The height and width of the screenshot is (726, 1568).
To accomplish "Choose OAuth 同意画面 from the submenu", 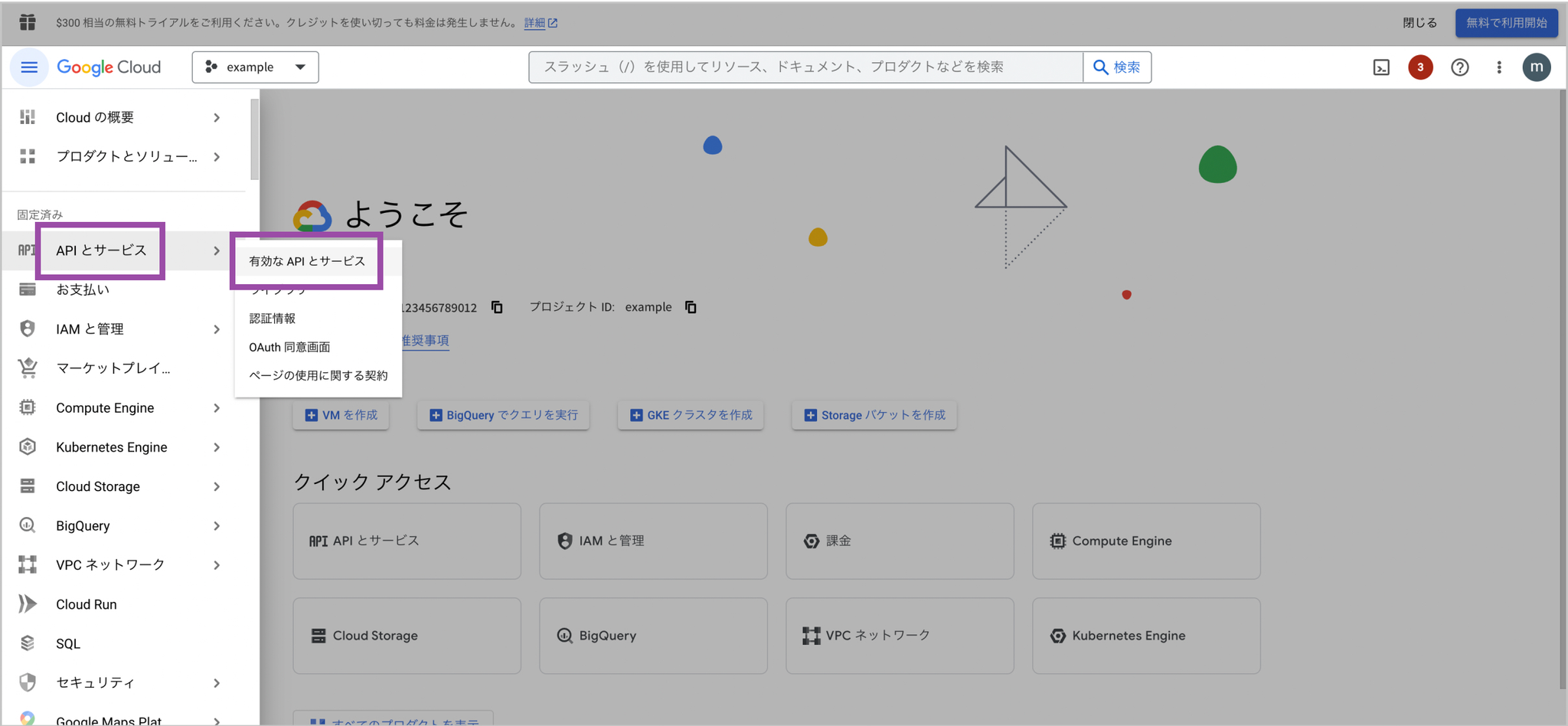I will tap(289, 347).
